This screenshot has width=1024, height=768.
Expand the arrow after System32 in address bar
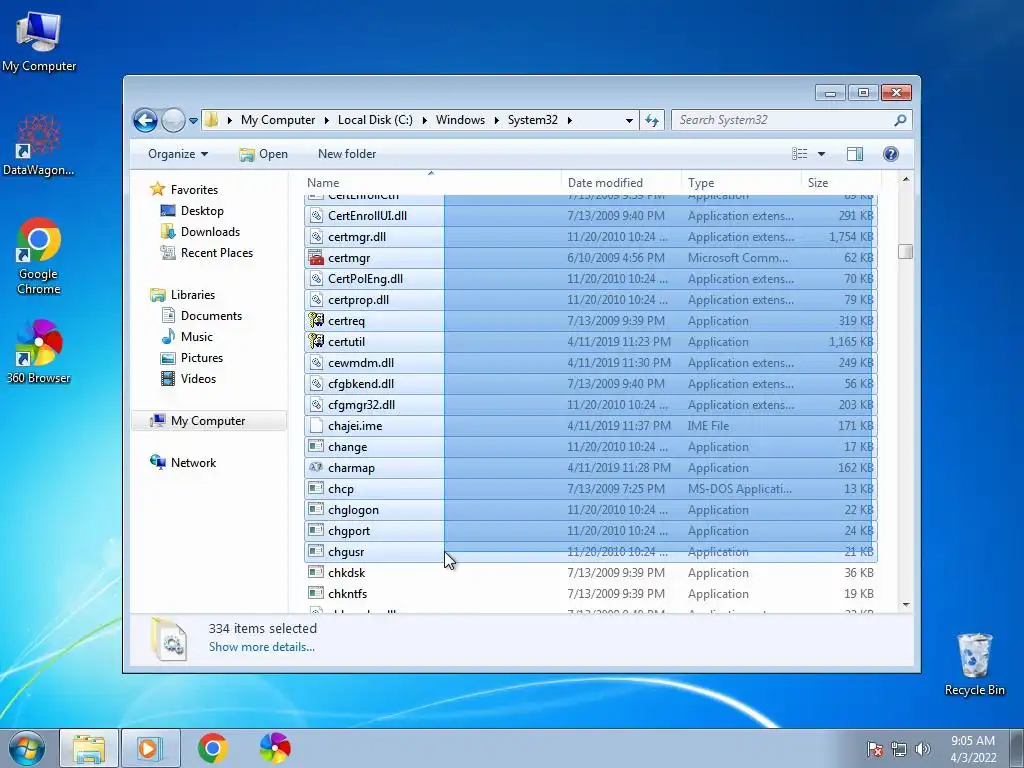(x=569, y=120)
